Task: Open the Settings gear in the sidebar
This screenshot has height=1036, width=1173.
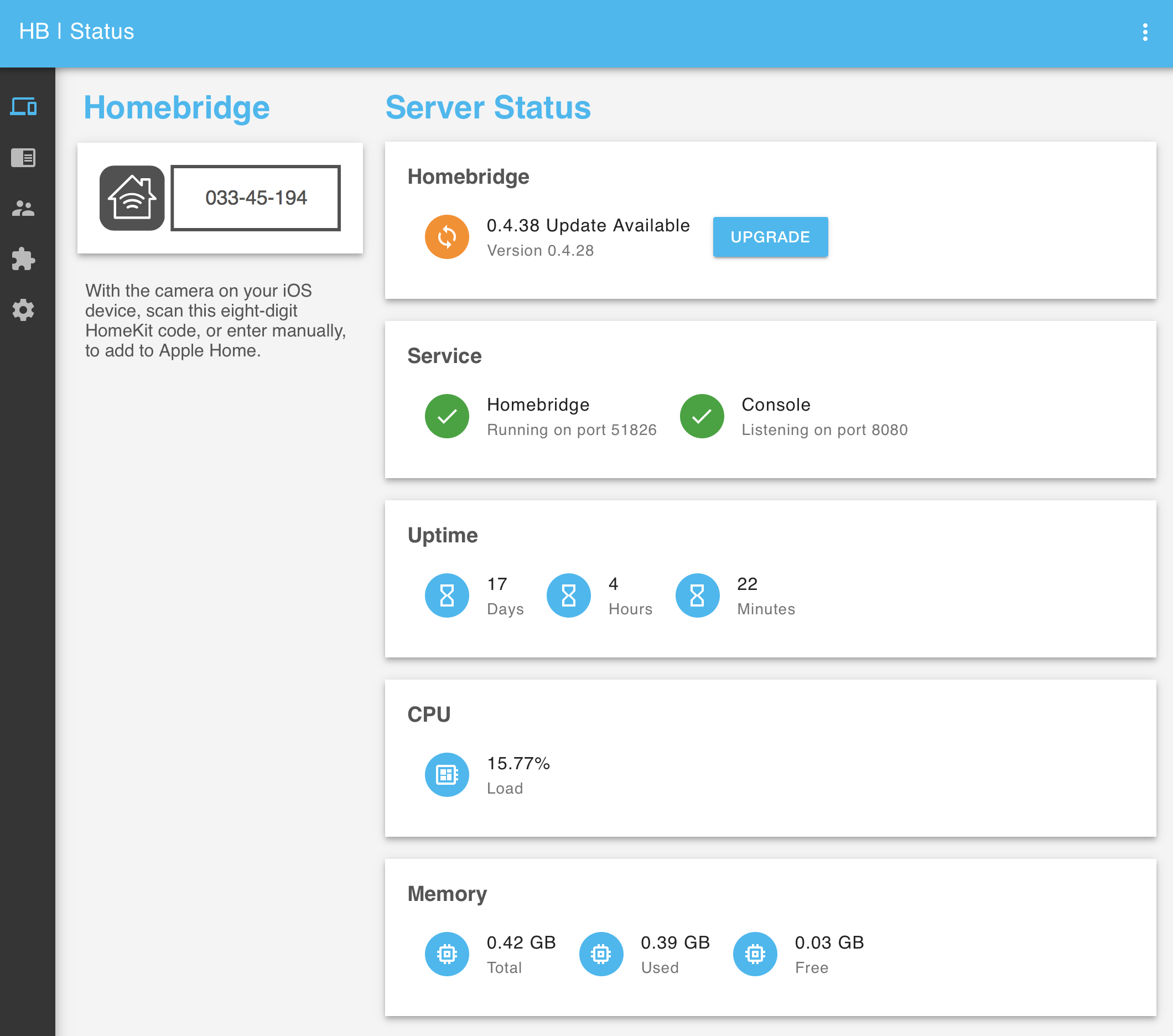Action: click(24, 310)
